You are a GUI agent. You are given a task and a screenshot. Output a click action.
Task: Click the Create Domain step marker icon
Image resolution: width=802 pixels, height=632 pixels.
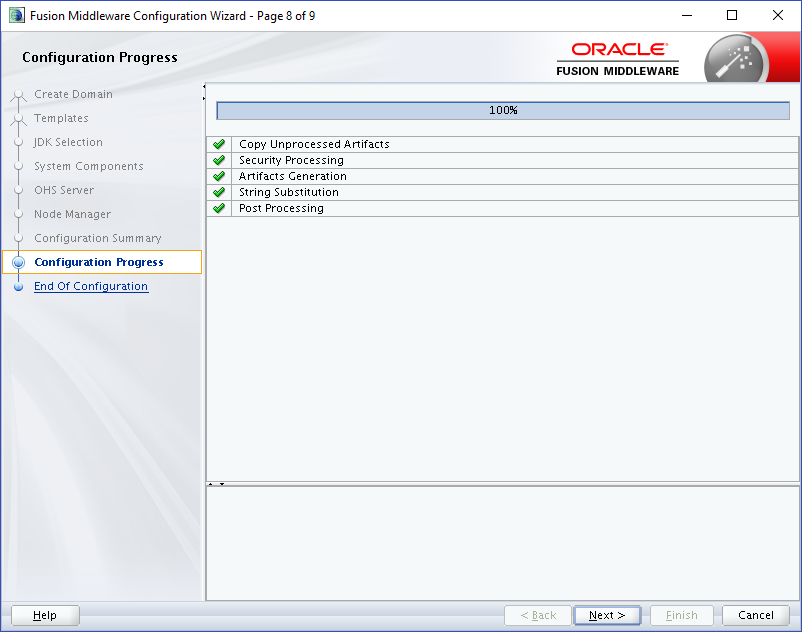(x=18, y=95)
